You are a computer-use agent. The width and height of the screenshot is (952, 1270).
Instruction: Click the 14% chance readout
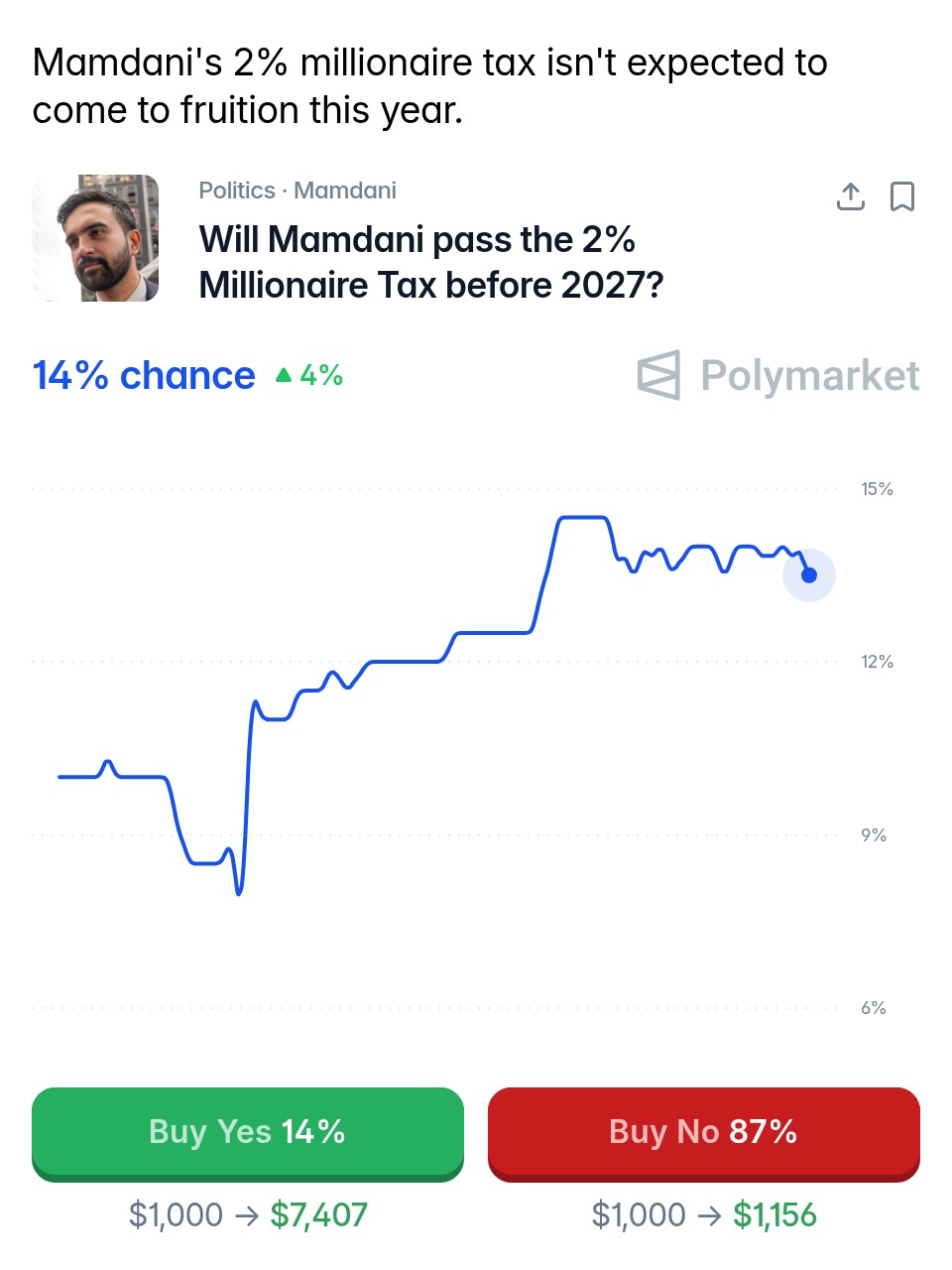click(x=144, y=376)
